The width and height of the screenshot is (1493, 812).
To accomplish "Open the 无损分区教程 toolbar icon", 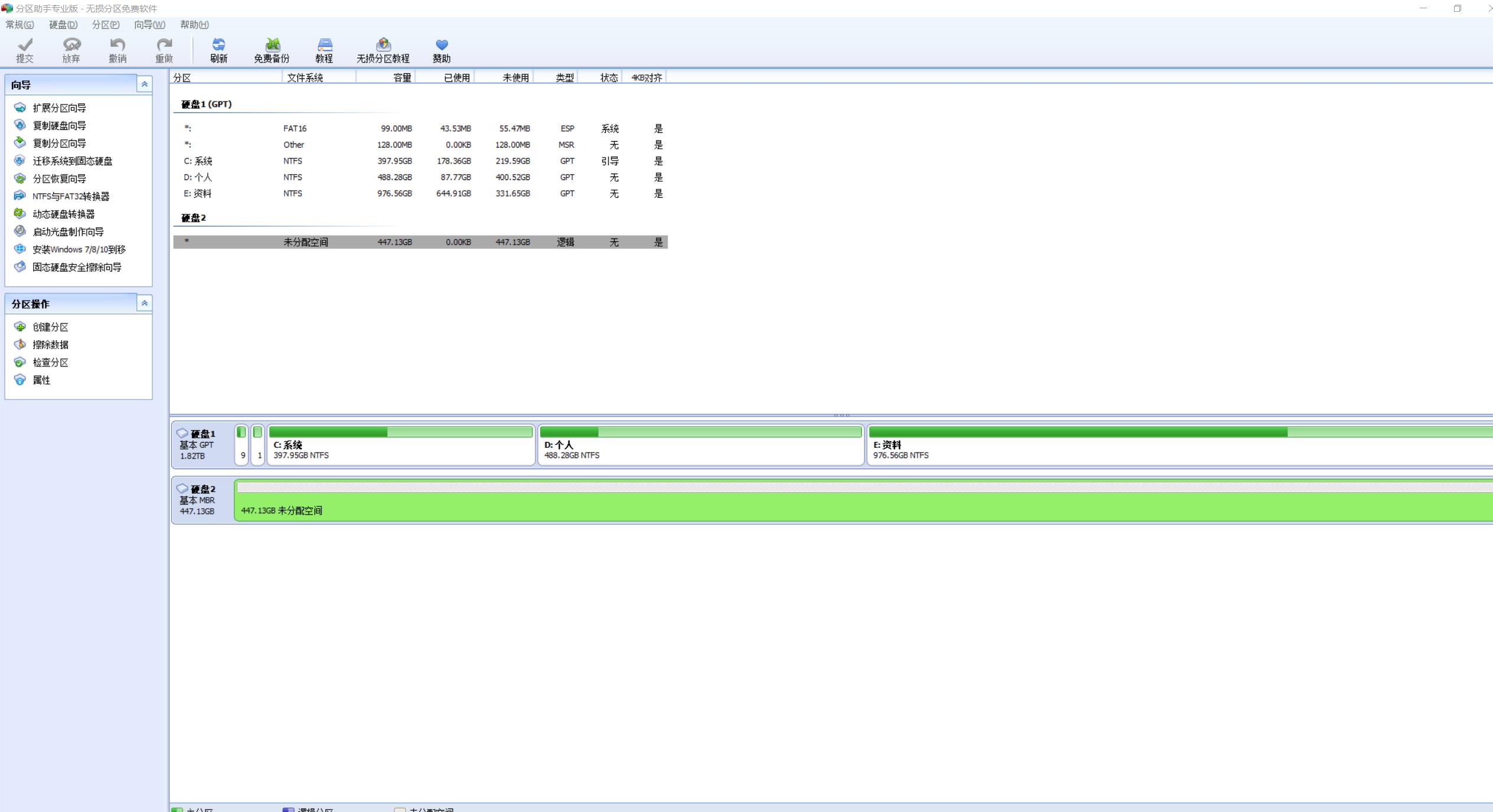I will pyautogui.click(x=383, y=45).
